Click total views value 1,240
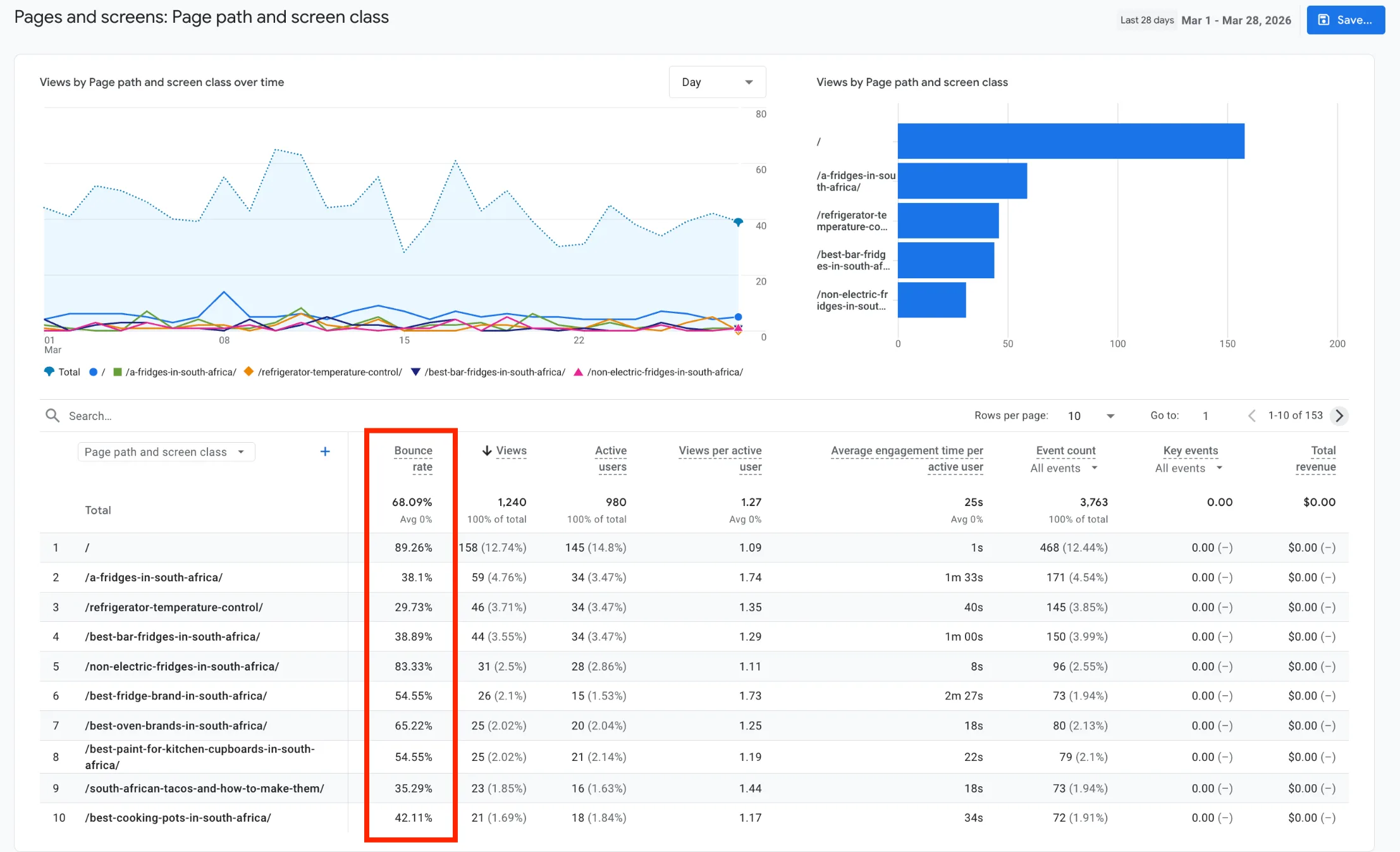Image resolution: width=1400 pixels, height=852 pixels. [512, 502]
